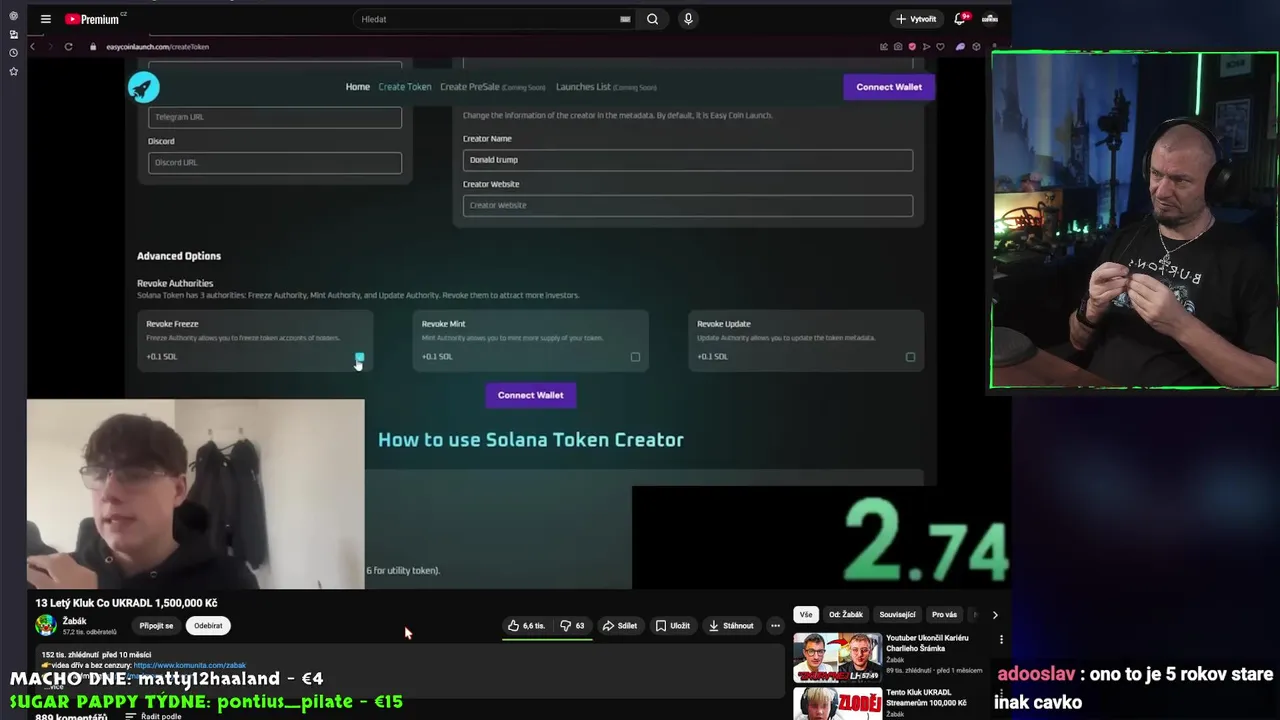Click top Connect Wallet button
Screen dimensions: 1280x720
point(889,87)
